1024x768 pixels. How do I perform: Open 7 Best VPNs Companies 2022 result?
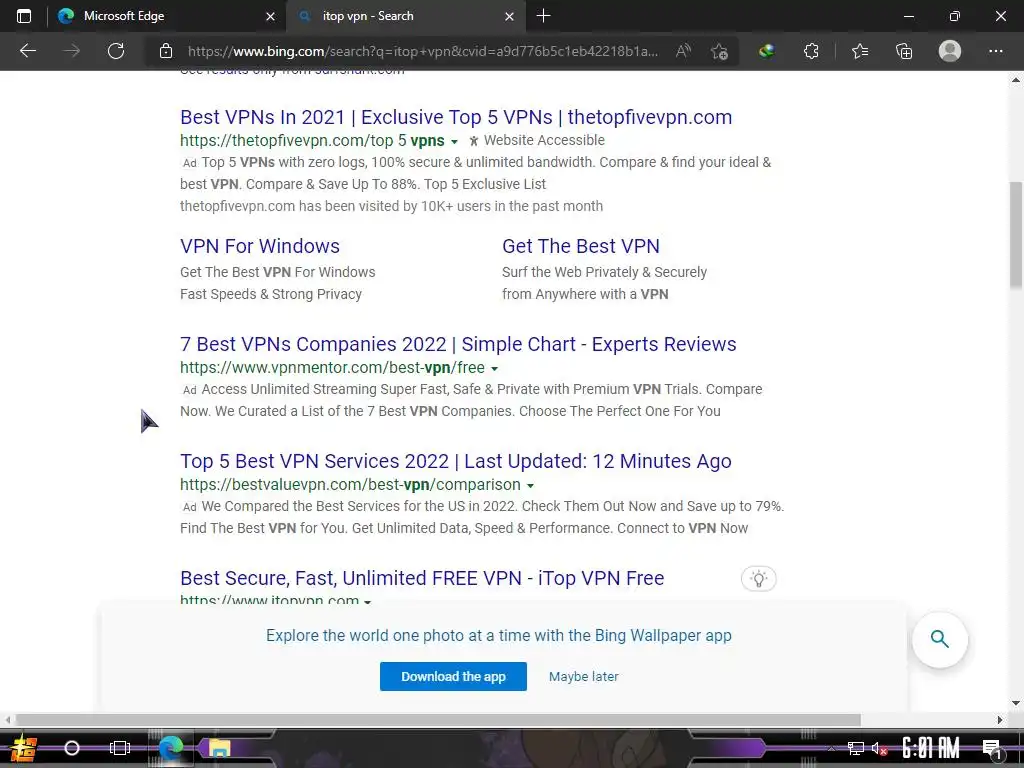pos(458,344)
